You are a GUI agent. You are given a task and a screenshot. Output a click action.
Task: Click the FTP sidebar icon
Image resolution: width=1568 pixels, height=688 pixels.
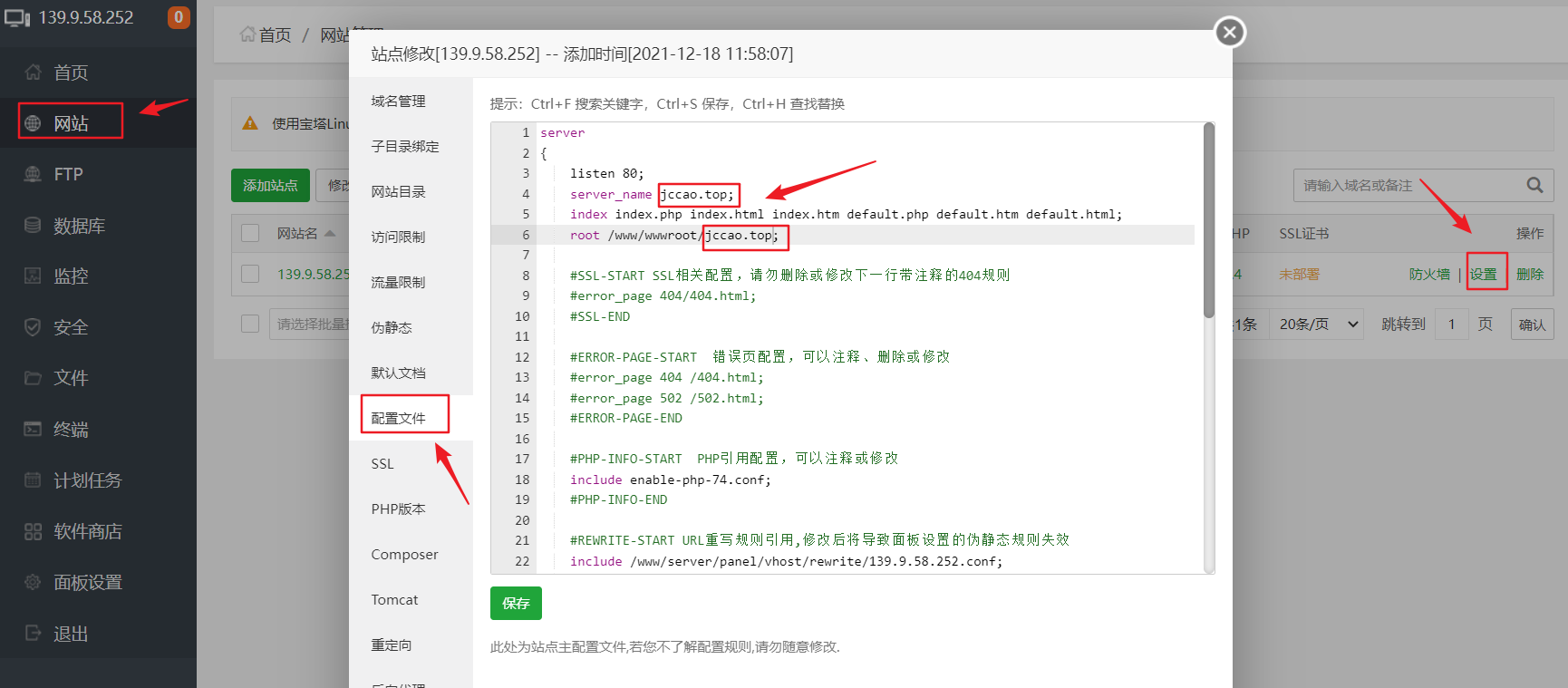coord(33,174)
